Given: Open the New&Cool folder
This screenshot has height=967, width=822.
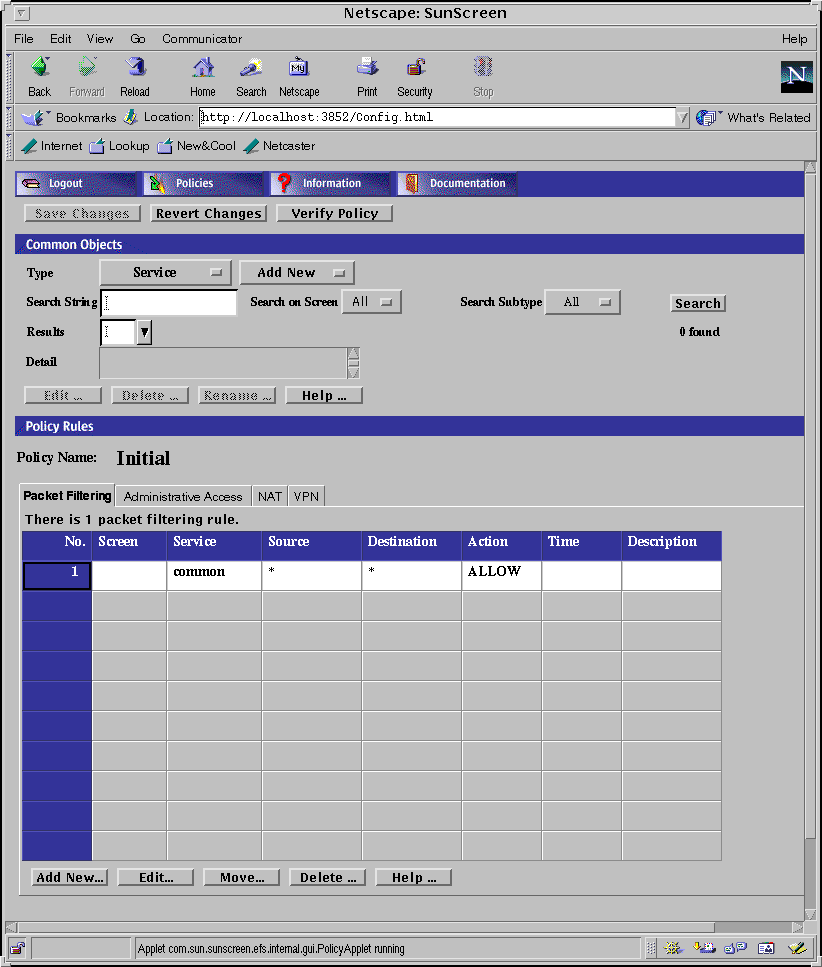Looking at the screenshot, I should pyautogui.click(x=197, y=146).
